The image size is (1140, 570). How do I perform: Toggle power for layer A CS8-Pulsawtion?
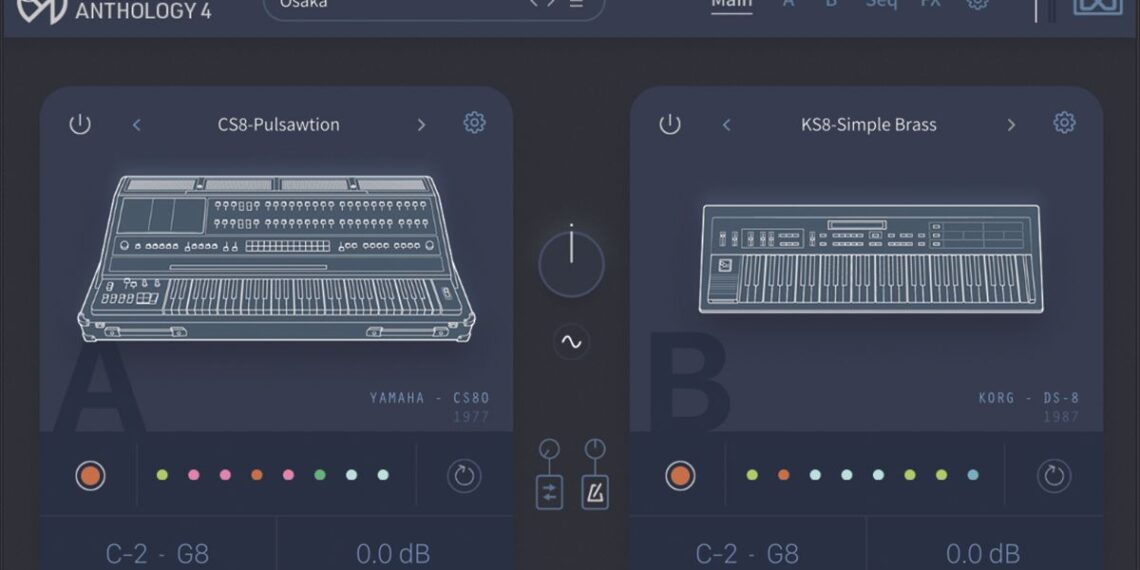point(80,124)
